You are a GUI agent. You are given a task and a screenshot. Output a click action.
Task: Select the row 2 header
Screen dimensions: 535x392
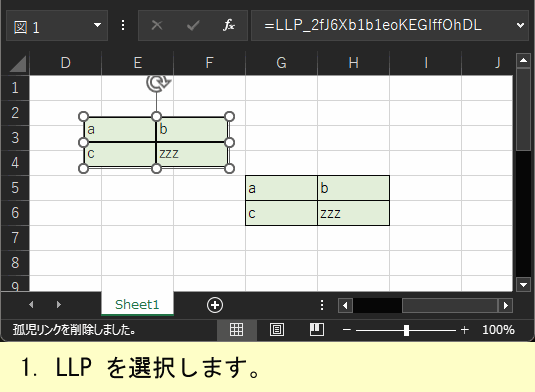click(x=15, y=113)
